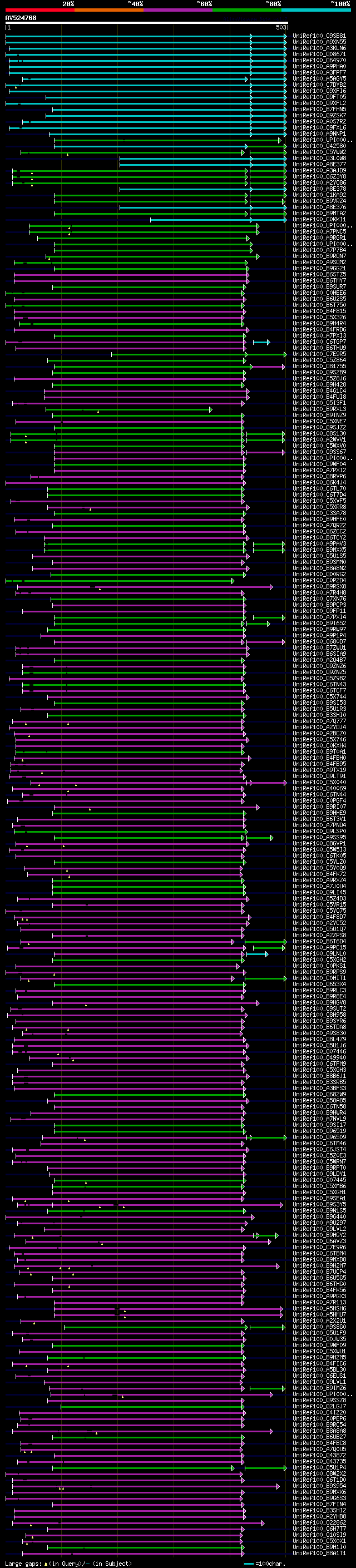Open hit UniRef100_A8E378
This screenshot has height=1568, width=356.
(319, 189)
